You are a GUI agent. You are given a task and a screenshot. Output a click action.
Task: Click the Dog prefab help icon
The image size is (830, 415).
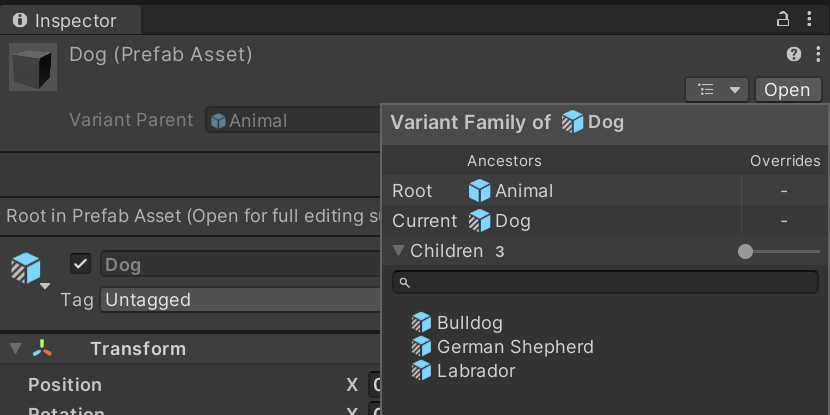pos(794,54)
